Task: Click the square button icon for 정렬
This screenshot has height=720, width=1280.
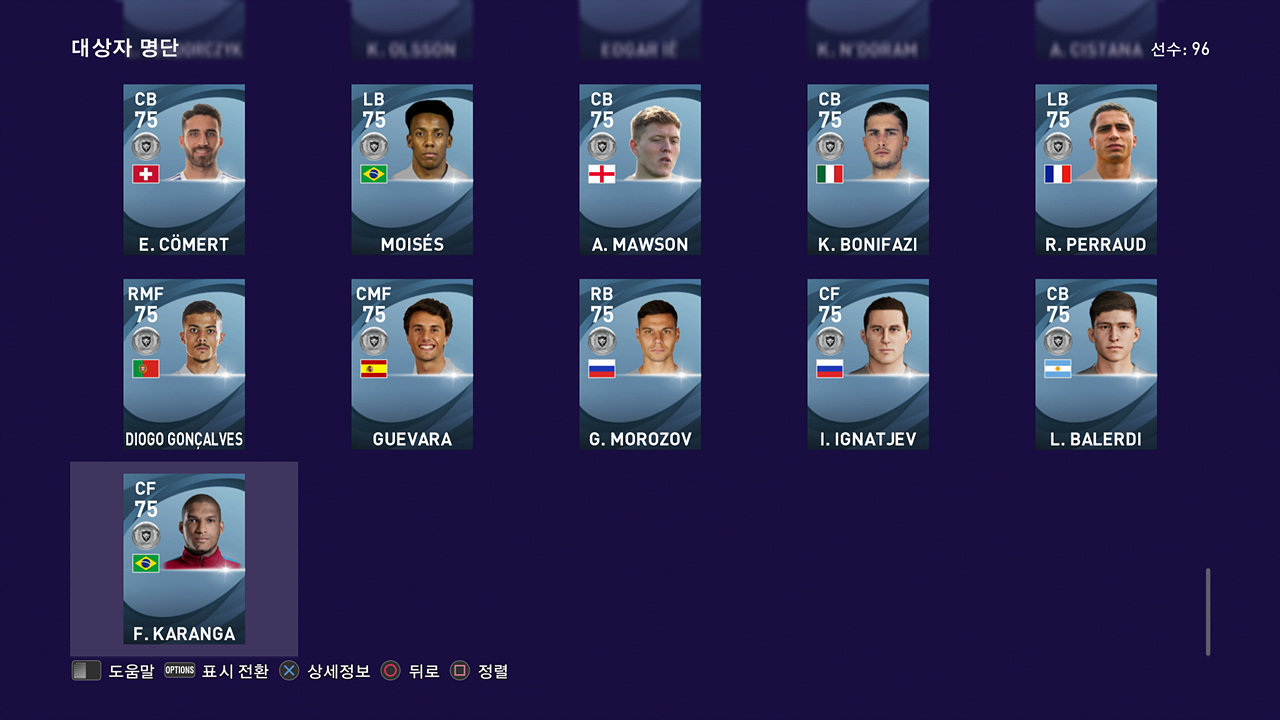Action: (x=460, y=671)
